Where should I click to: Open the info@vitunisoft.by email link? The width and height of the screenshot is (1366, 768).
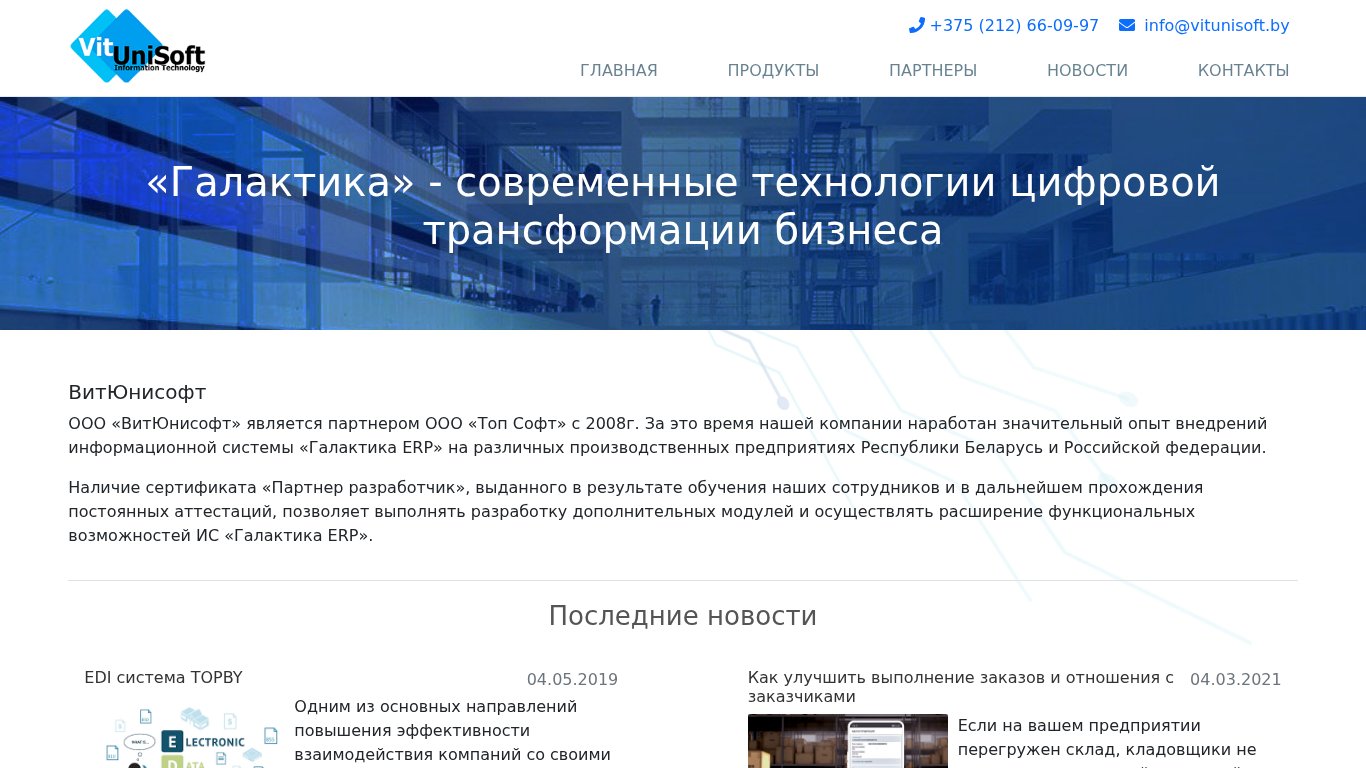point(1217,26)
